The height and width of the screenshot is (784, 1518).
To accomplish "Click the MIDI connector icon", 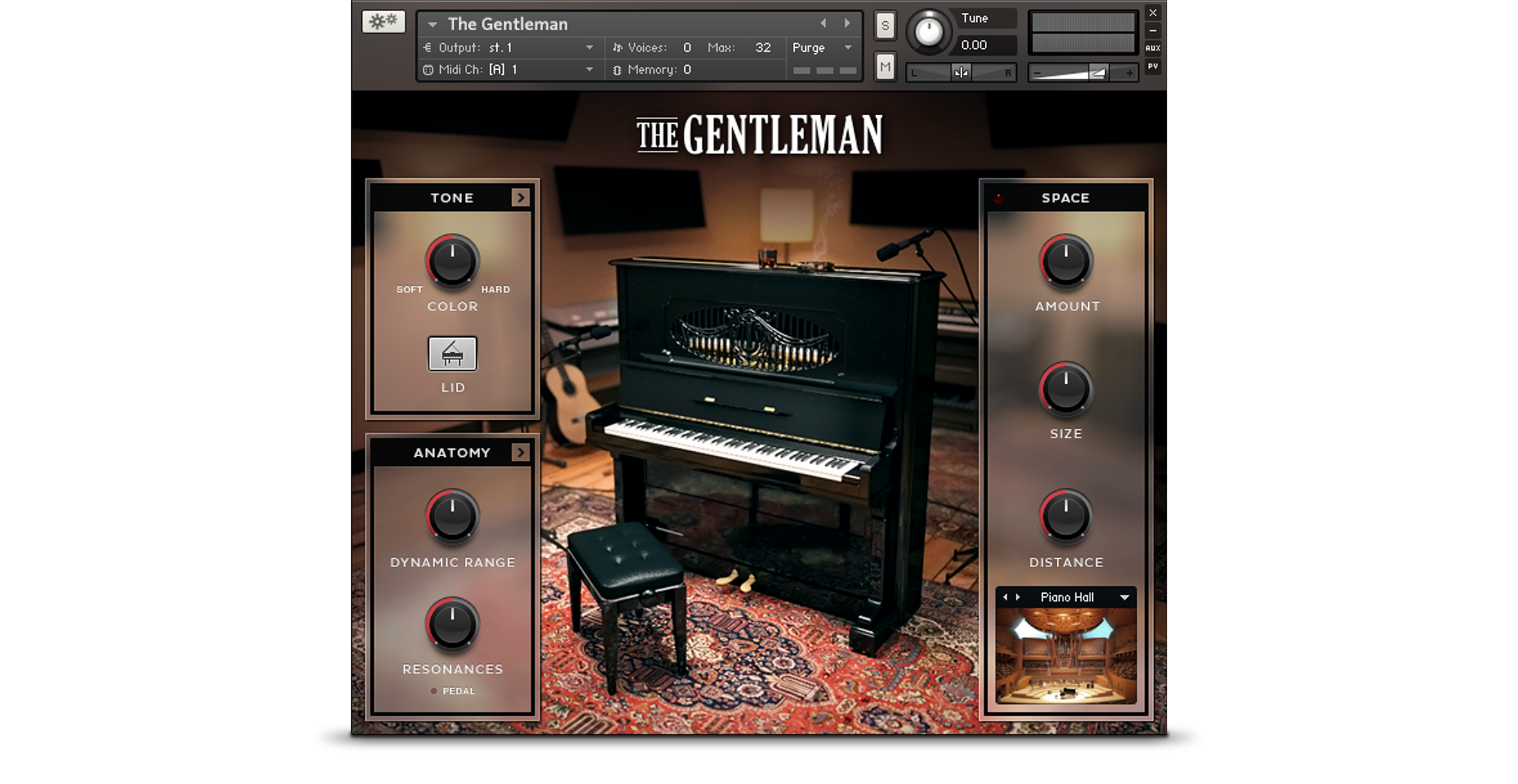I will [428, 70].
